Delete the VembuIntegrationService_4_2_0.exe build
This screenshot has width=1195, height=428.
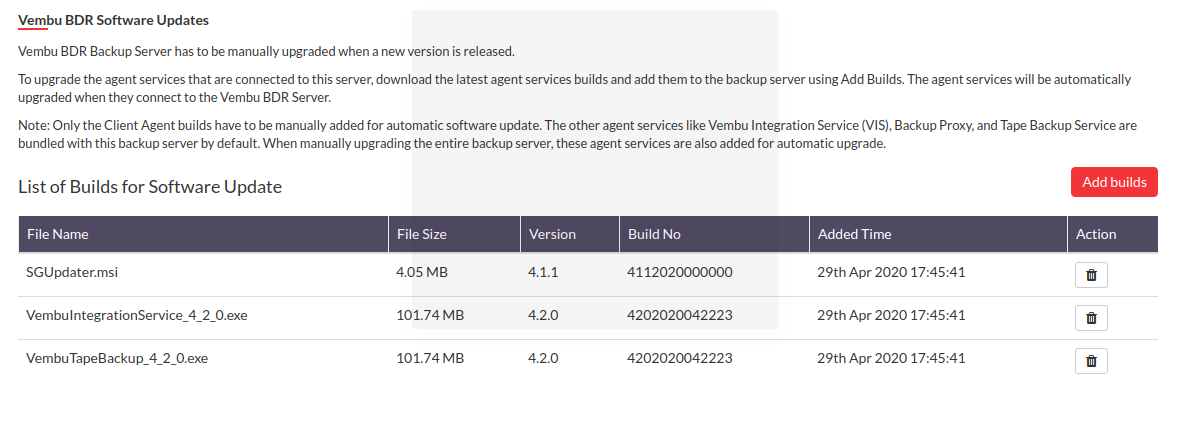click(x=1091, y=318)
